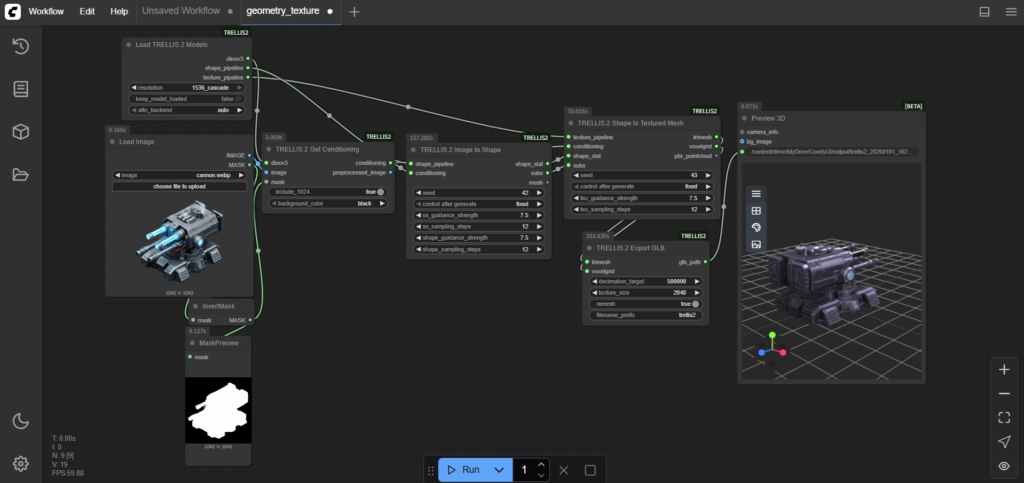Click the filename_prefix input field
This screenshot has height=483, width=1024.
pos(642,315)
